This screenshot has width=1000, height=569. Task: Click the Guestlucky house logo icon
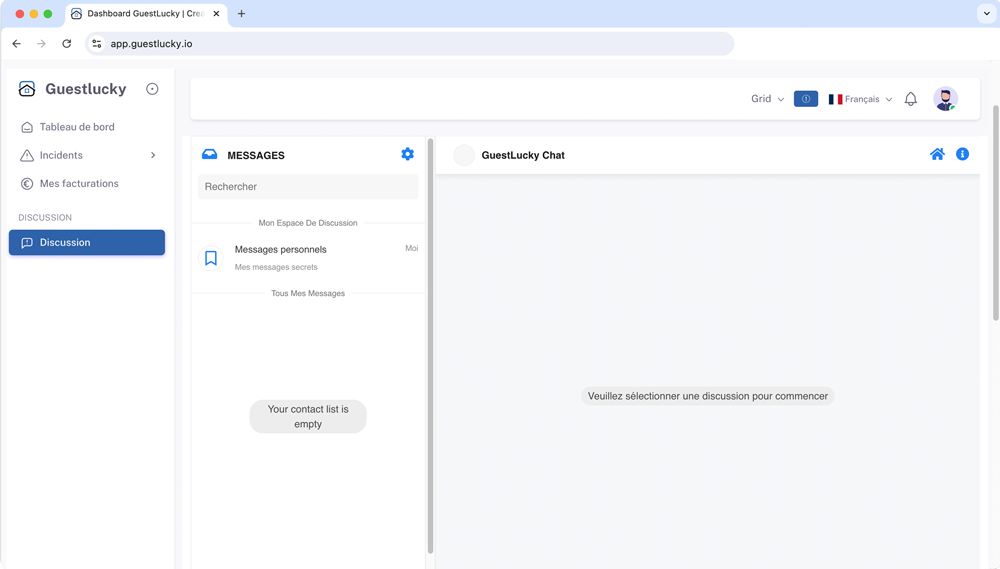coord(27,89)
